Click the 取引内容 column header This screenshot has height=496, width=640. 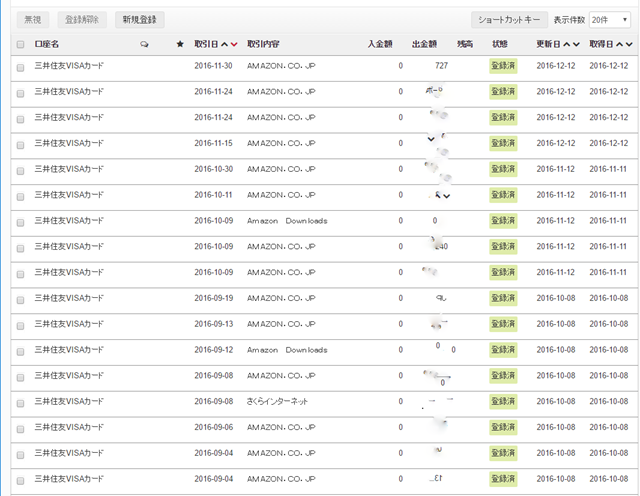coord(263,44)
